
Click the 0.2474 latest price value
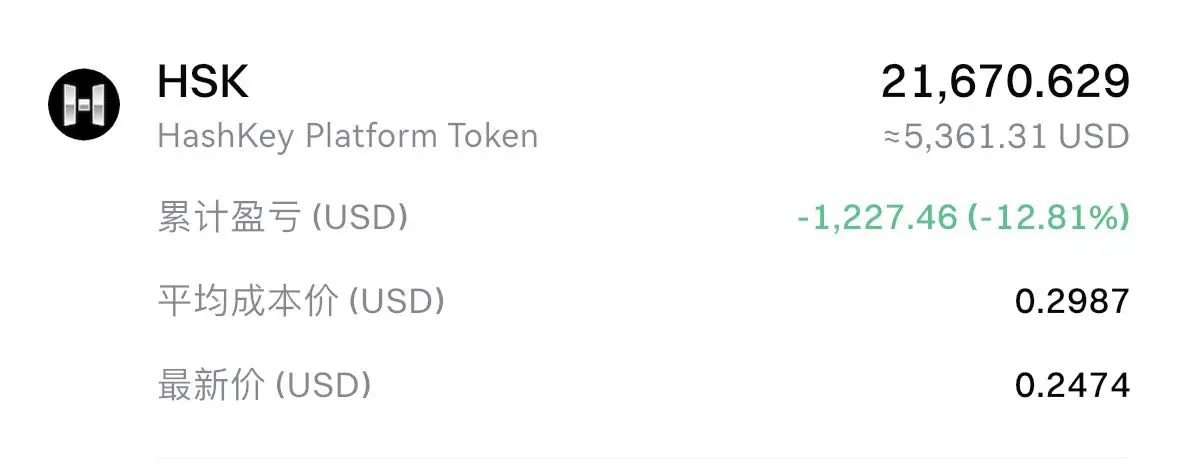[x=1072, y=386]
